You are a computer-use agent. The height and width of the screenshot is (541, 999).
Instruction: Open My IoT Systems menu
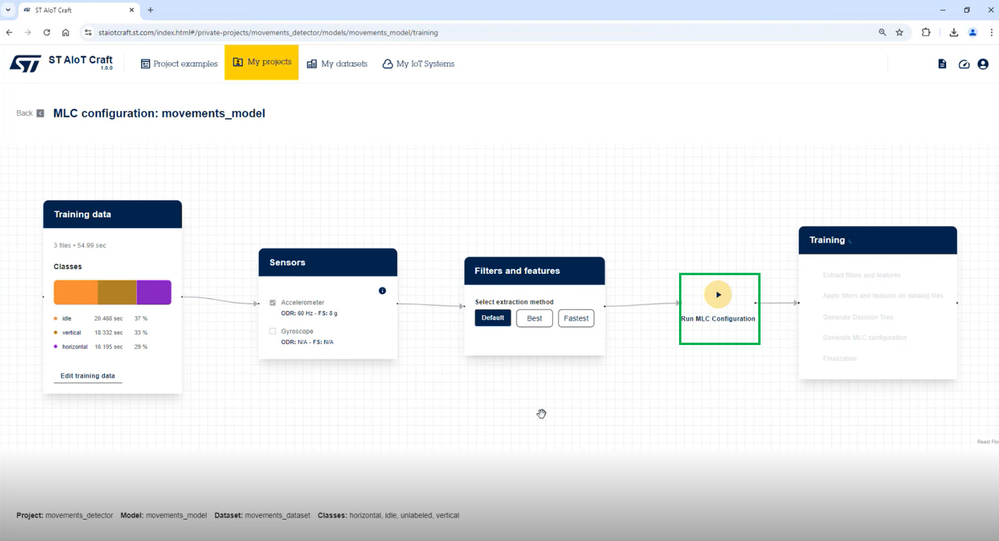pyautogui.click(x=418, y=64)
